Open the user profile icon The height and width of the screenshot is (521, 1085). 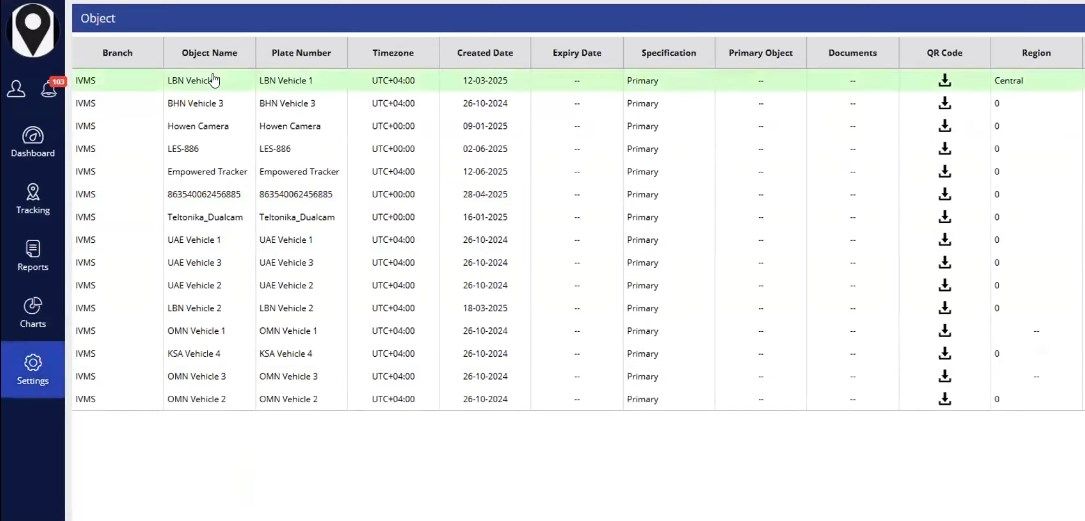click(x=16, y=89)
